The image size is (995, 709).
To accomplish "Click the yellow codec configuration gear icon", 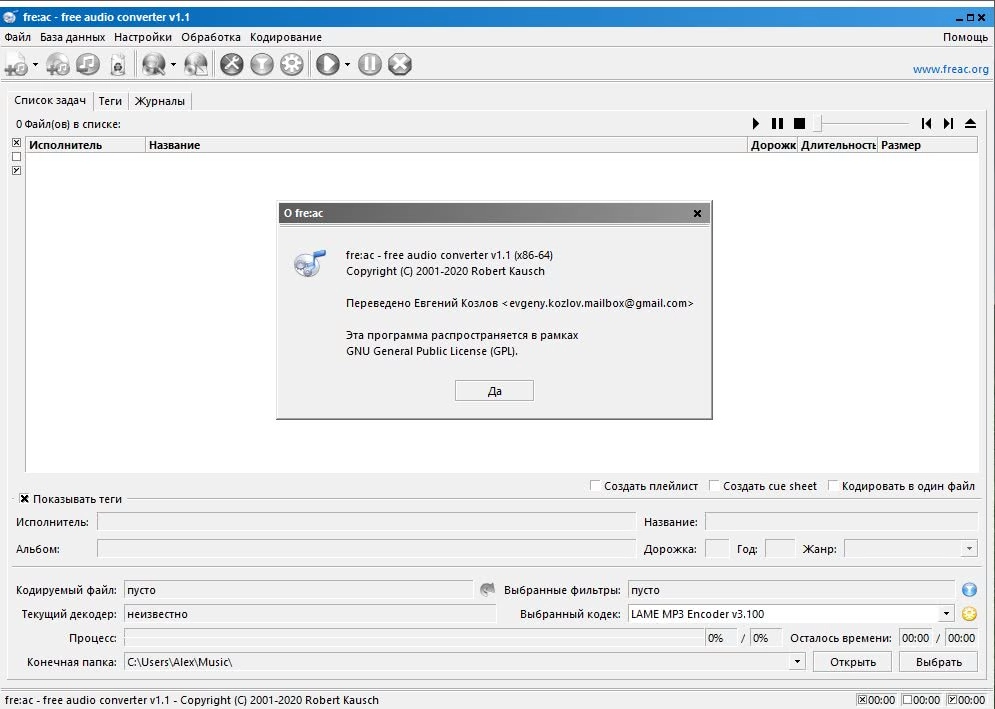I will (969, 614).
